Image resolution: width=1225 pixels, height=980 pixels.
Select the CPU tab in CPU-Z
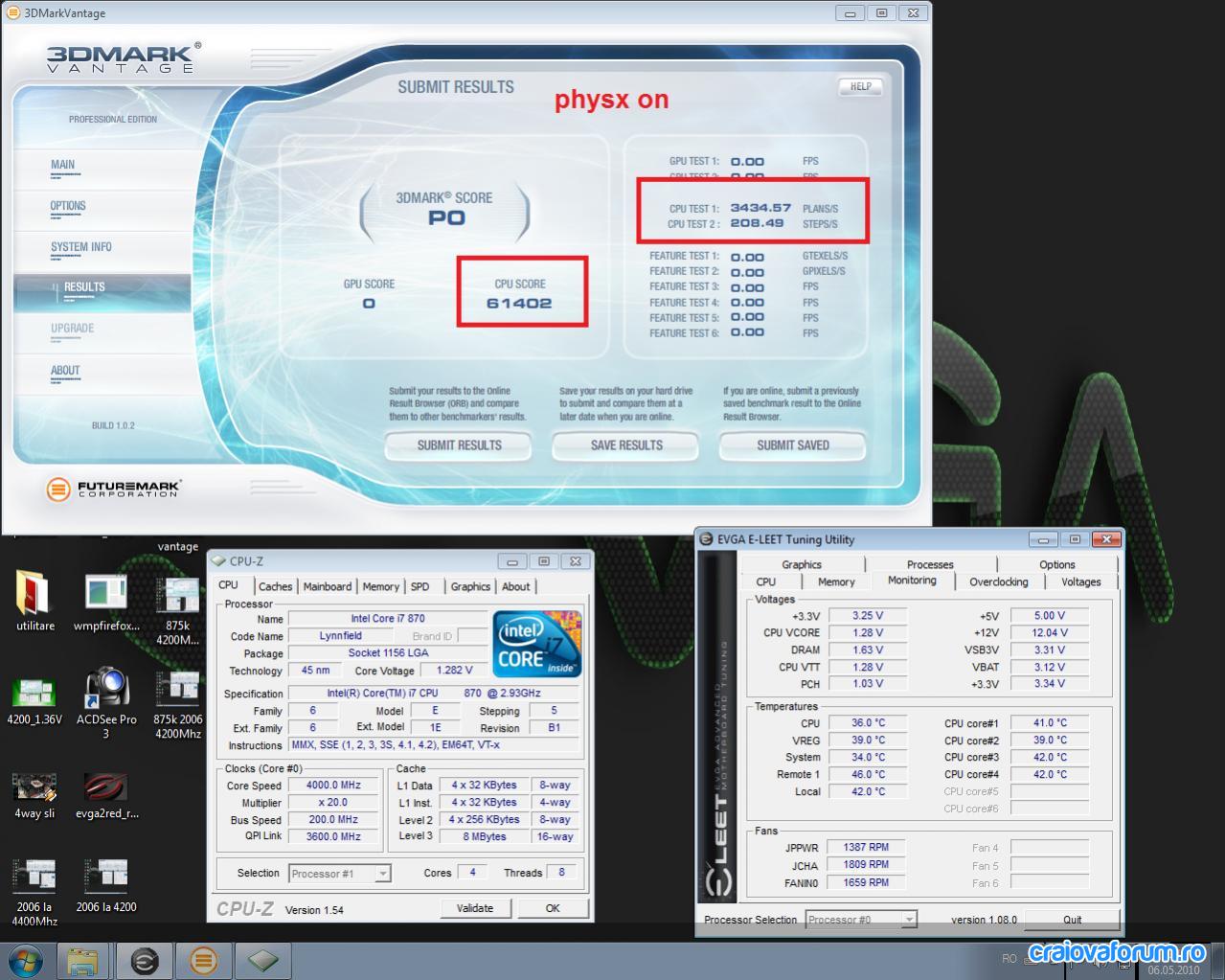pos(229,585)
